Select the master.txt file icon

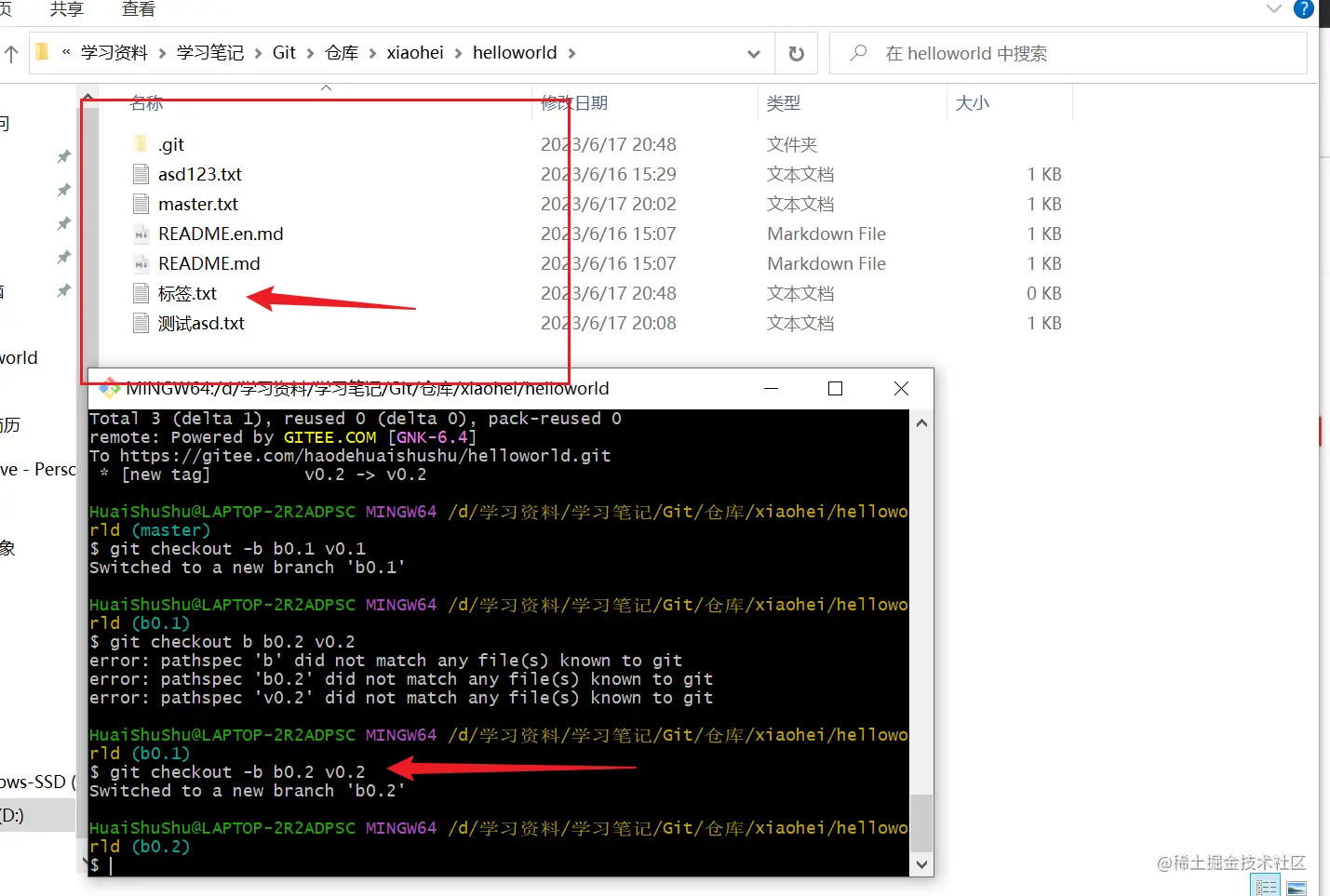point(141,204)
